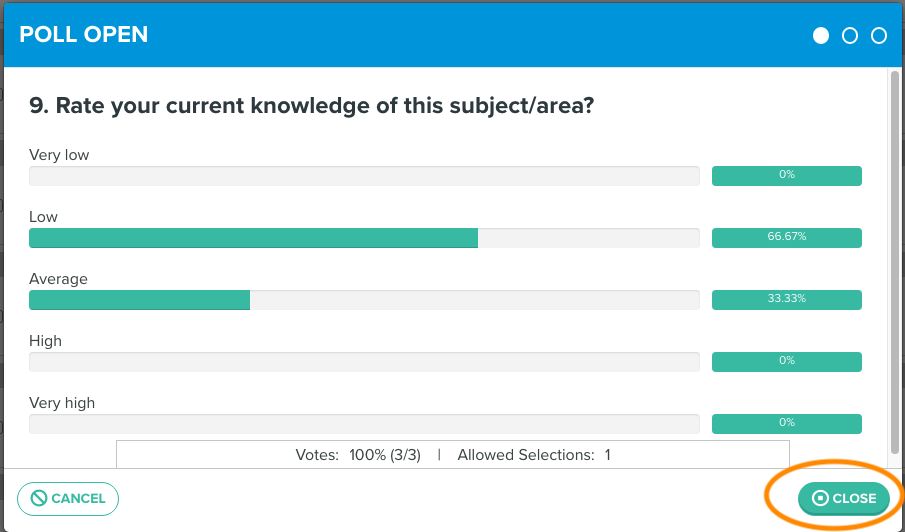Image resolution: width=905 pixels, height=532 pixels.
Task: Select the second hollow circle in header
Action: point(850,36)
